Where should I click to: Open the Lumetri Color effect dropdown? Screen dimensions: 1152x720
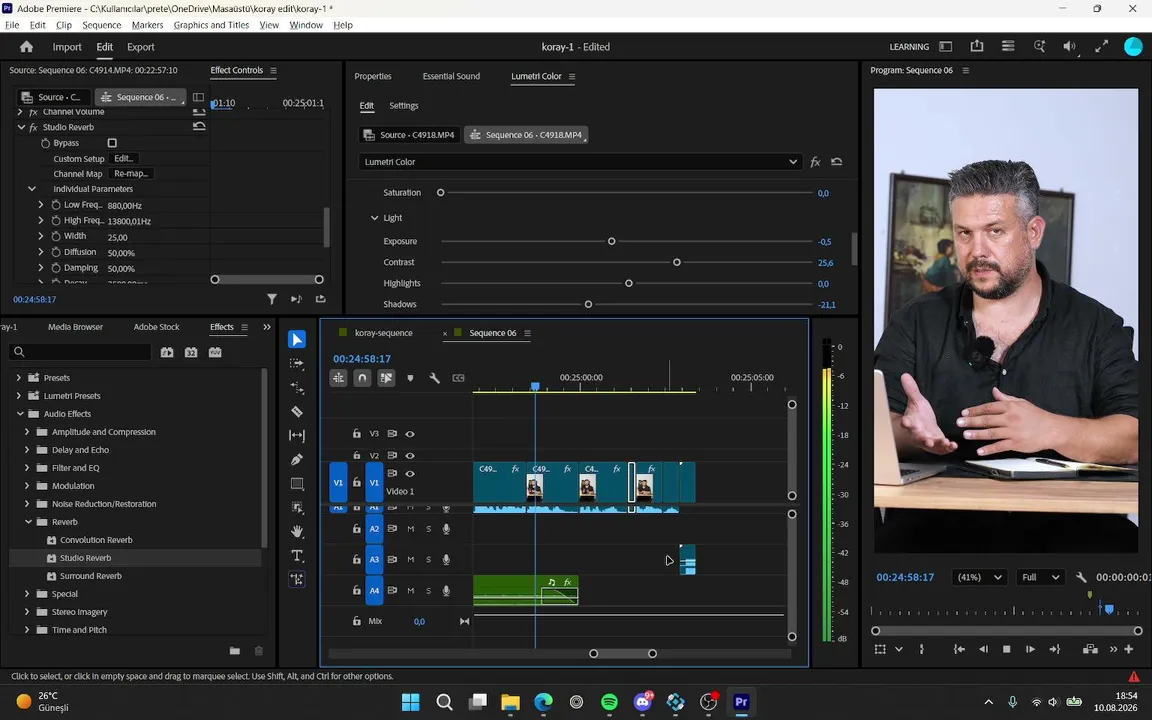coord(580,162)
